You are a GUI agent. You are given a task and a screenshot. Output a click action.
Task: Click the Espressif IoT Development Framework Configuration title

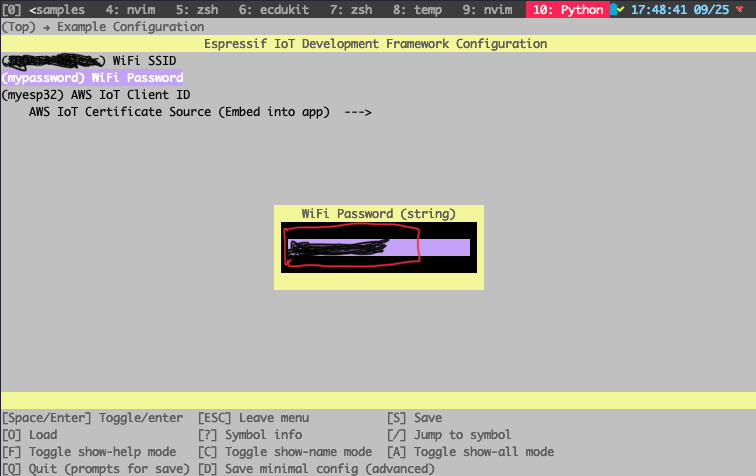[x=376, y=44]
